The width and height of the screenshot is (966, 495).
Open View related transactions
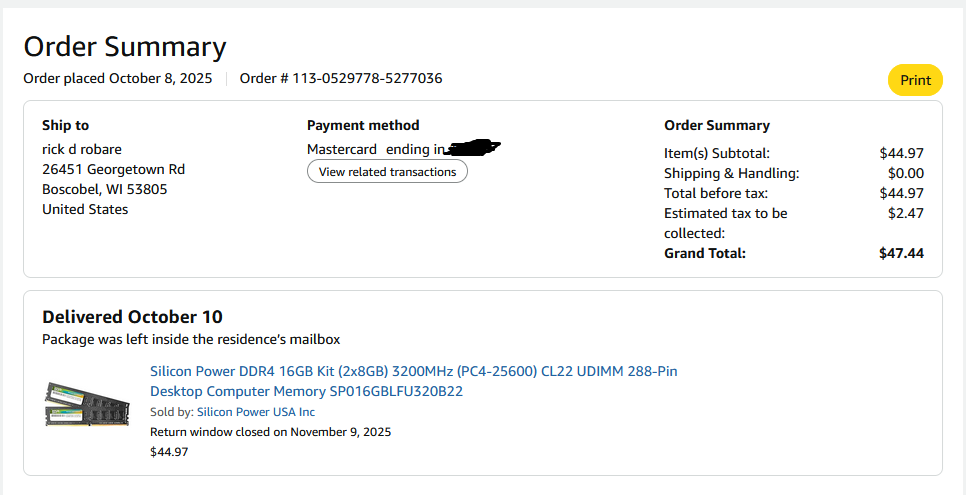point(387,172)
